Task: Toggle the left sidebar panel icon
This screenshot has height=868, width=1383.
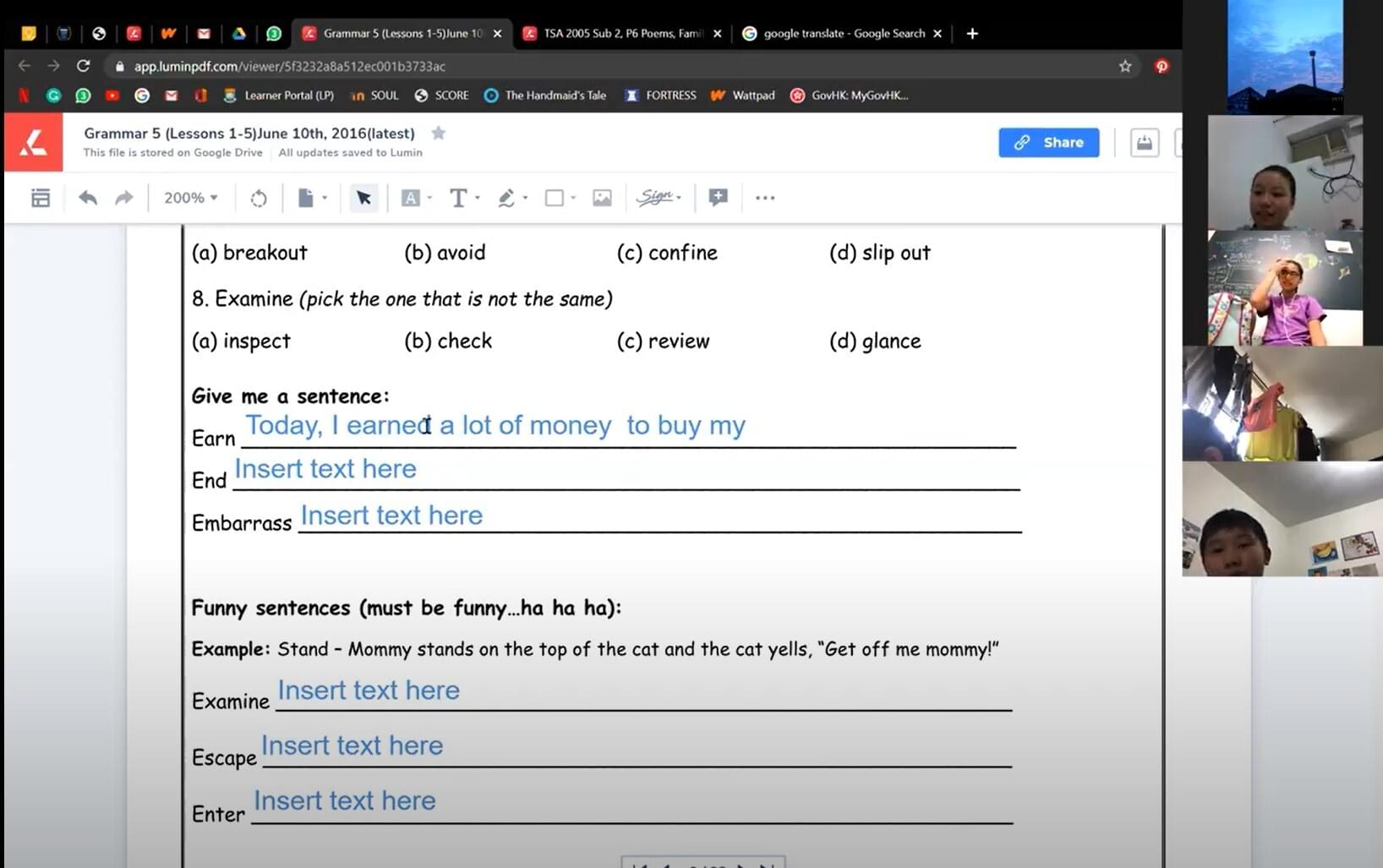Action: (41, 198)
